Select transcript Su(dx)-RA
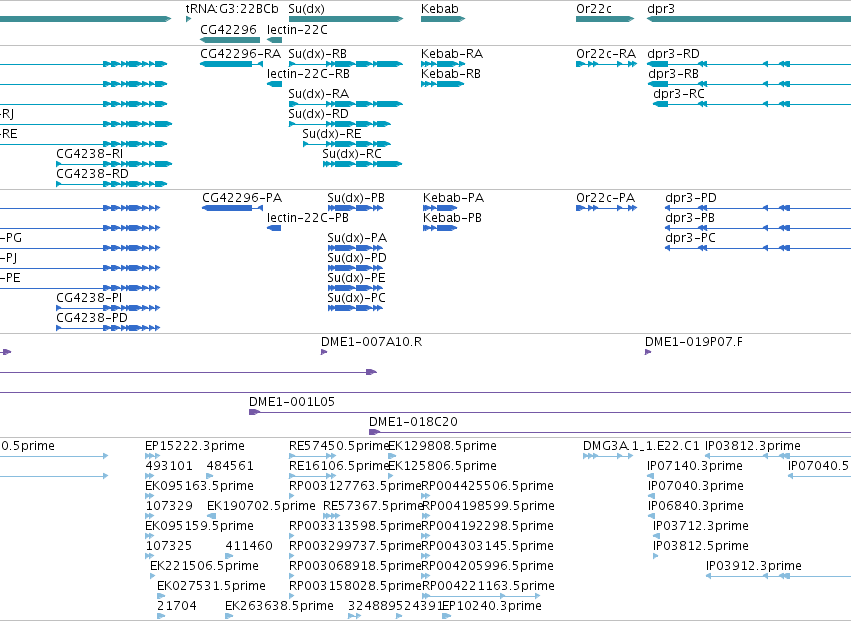This screenshot has width=851, height=621. point(319,94)
